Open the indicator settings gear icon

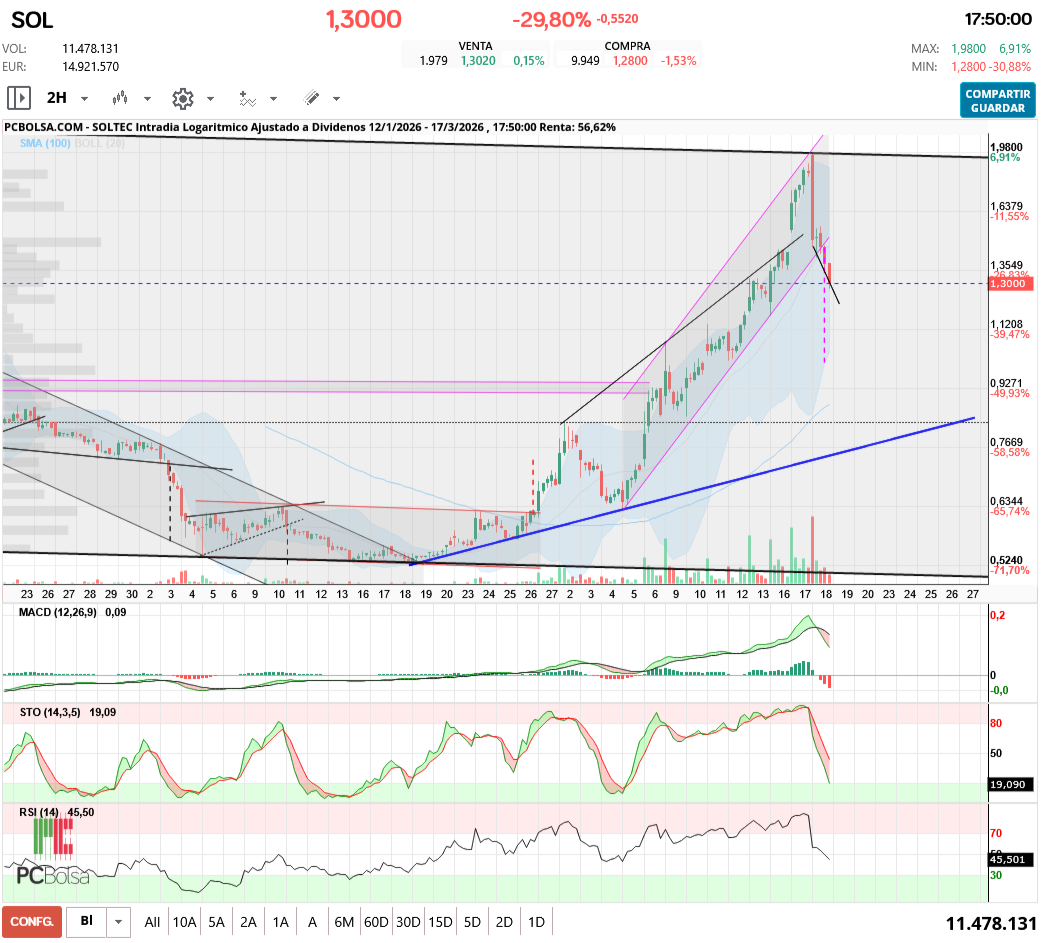tap(182, 97)
